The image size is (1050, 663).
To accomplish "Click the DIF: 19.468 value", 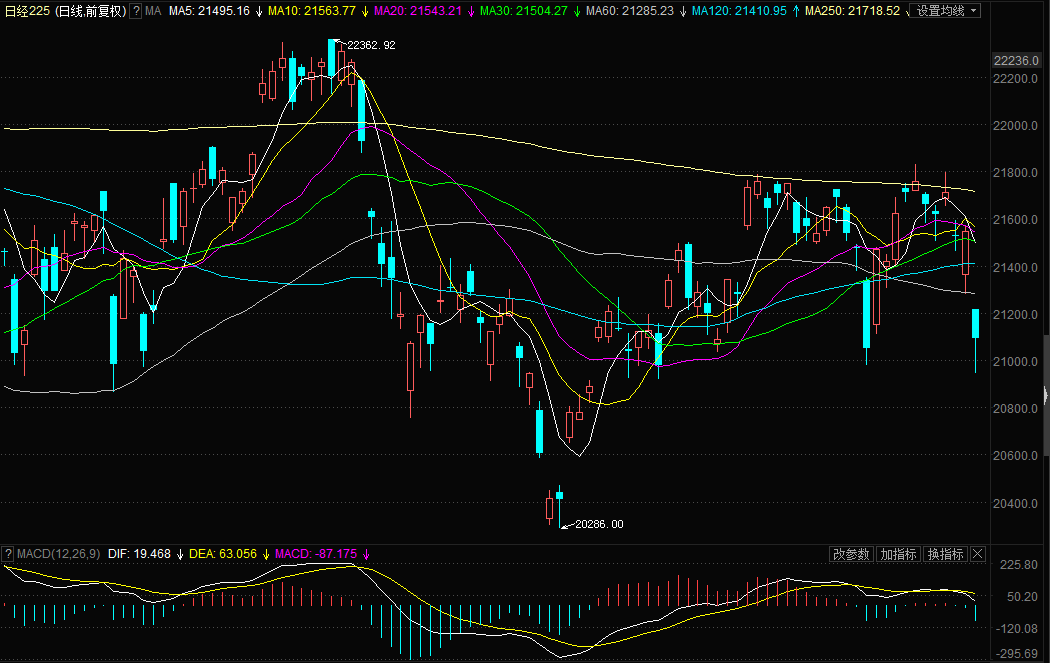I will (x=139, y=554).
